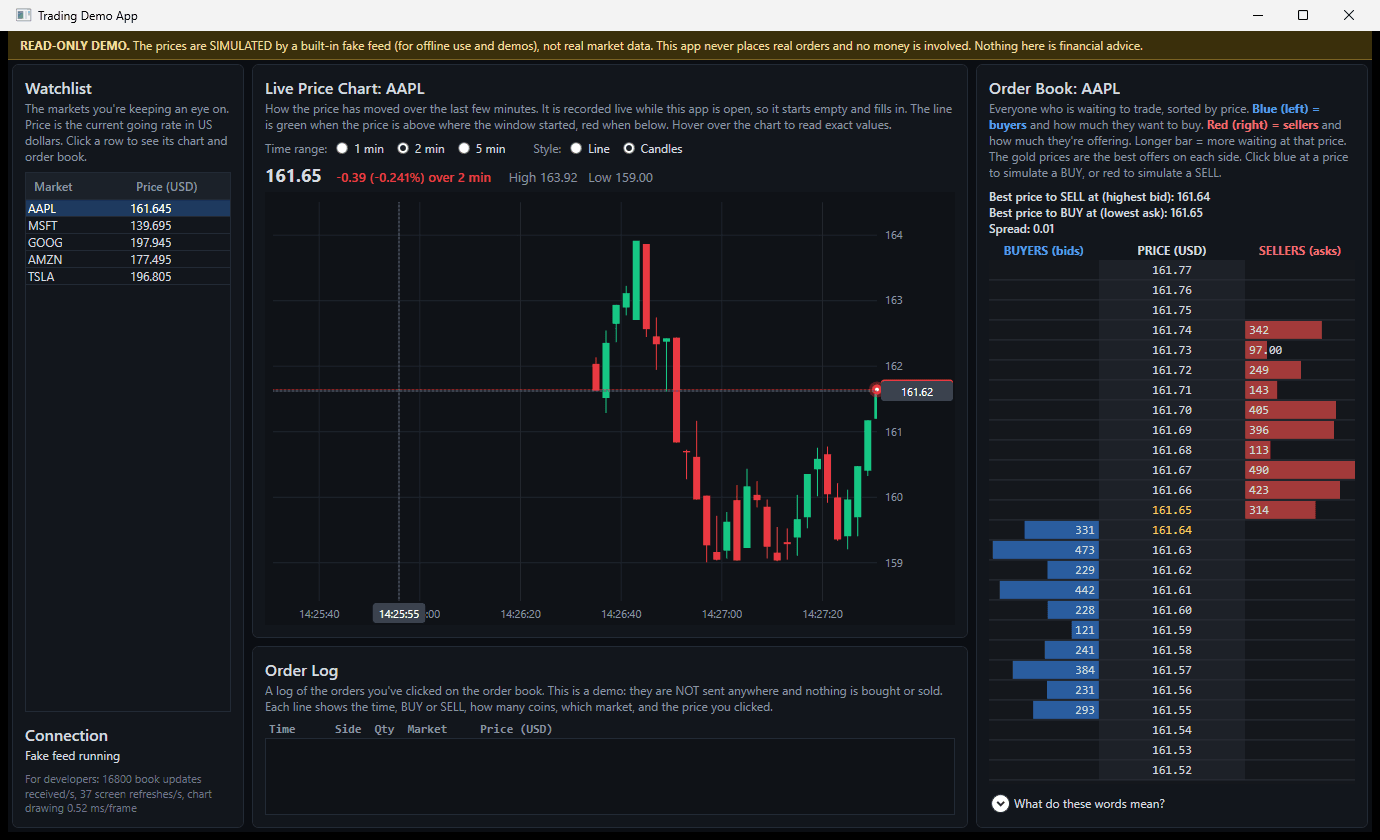This screenshot has width=1380, height=840.
Task: Click the price level 161.77
Action: coord(1172,270)
